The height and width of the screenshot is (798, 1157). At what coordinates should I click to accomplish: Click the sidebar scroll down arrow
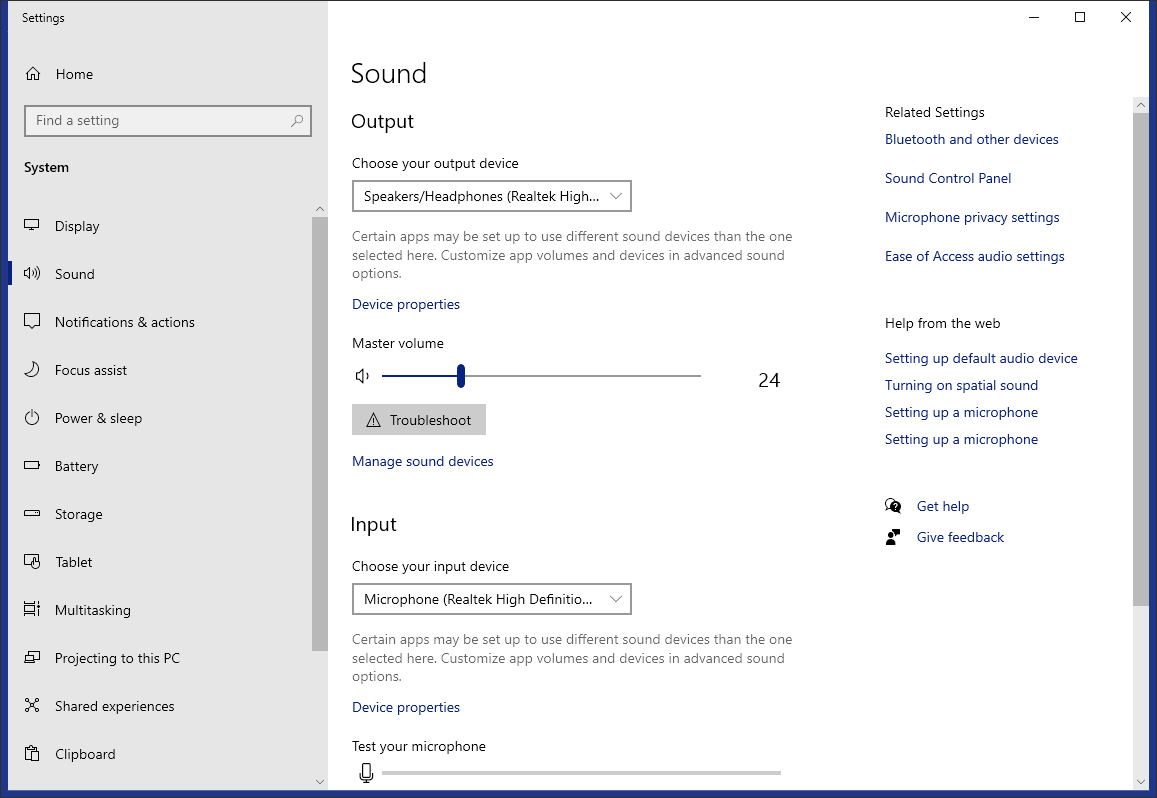pyautogui.click(x=320, y=781)
